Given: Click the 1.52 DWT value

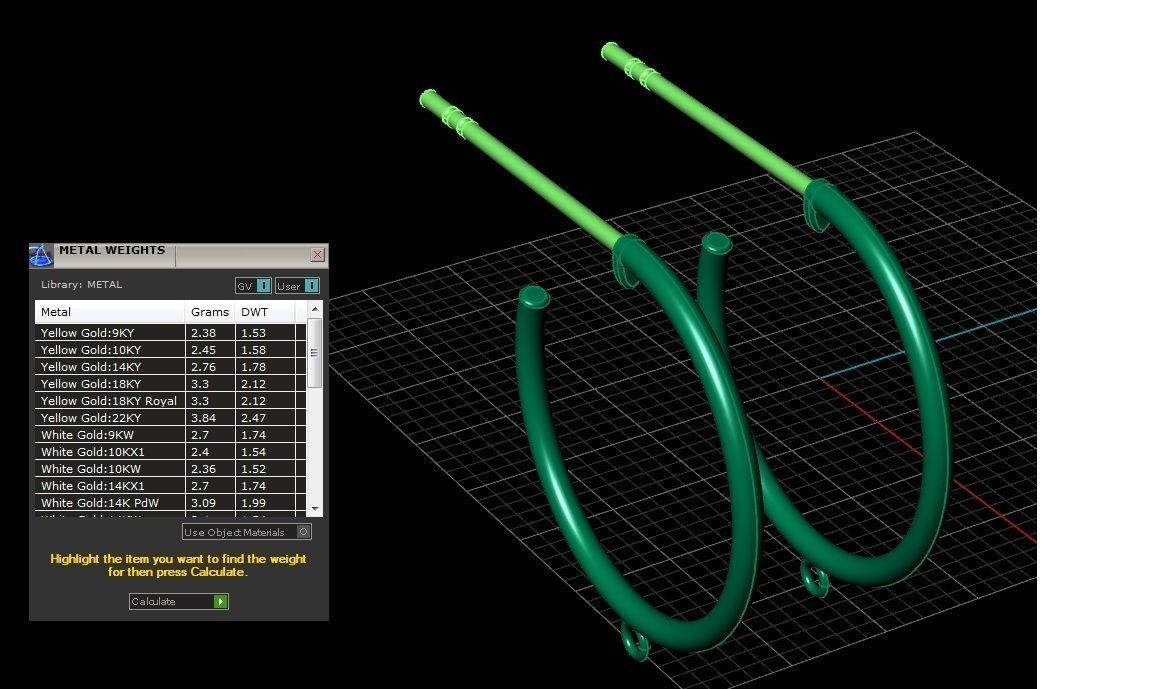Looking at the screenshot, I should coord(253,468).
